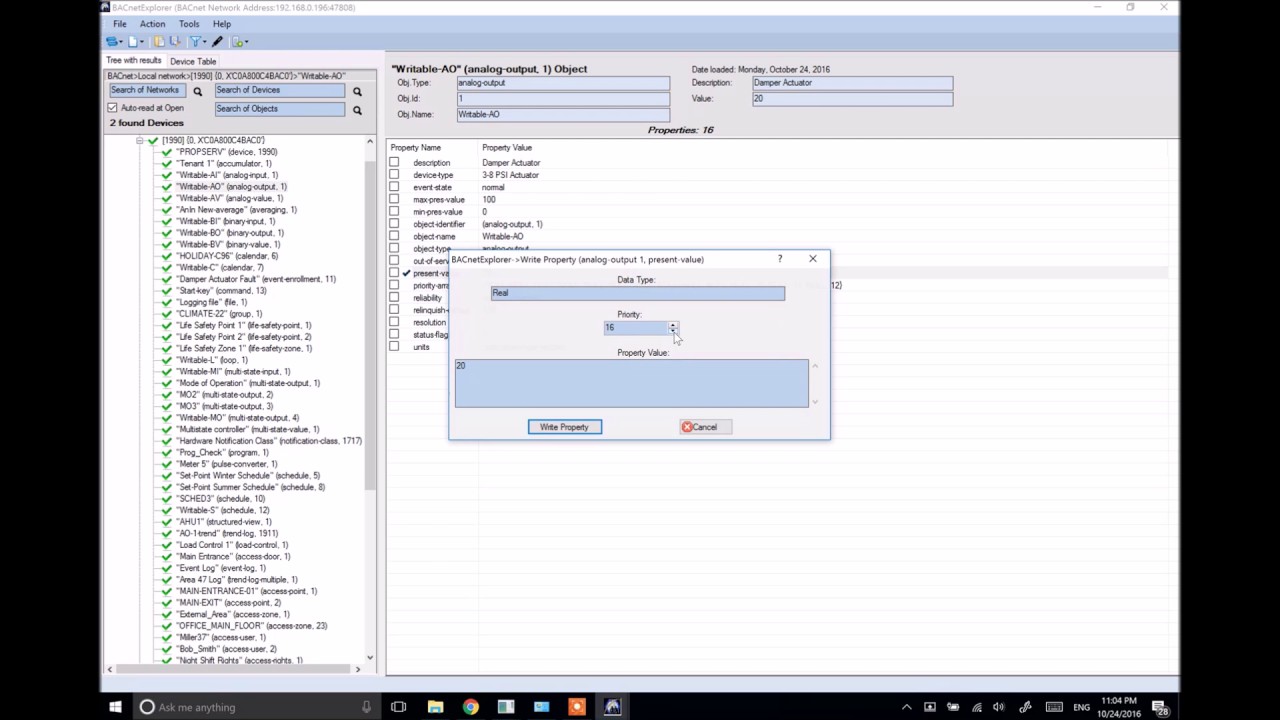Open arrow beside network scan icon
The width and height of the screenshot is (1280, 720).
121,42
